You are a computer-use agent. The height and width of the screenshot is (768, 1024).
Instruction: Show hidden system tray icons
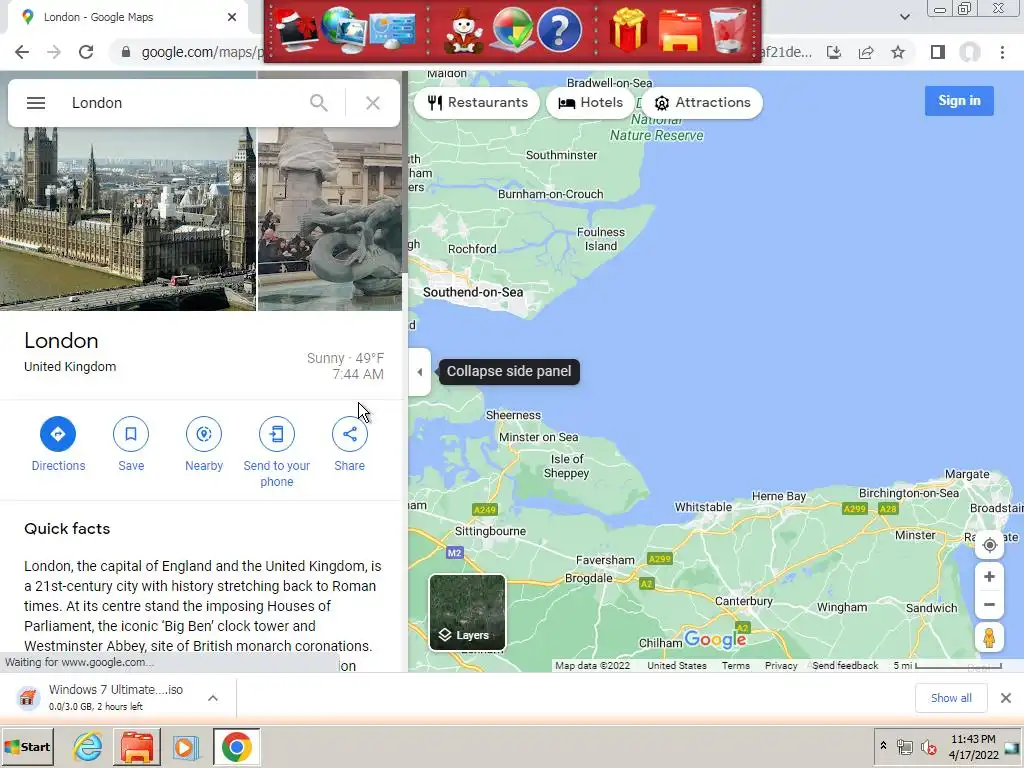coord(883,746)
